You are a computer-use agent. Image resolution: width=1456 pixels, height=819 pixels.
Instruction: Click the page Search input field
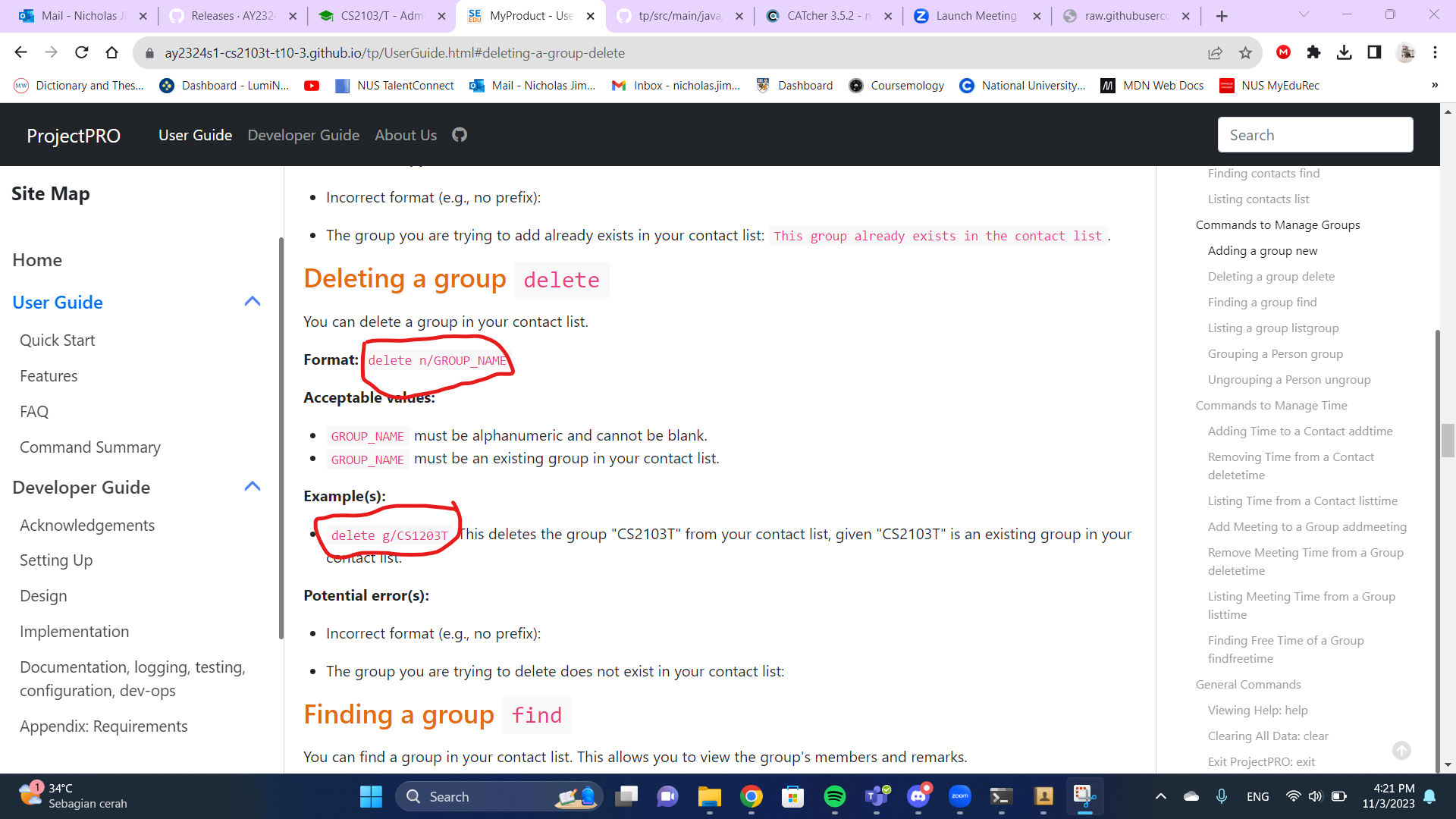coord(1315,135)
